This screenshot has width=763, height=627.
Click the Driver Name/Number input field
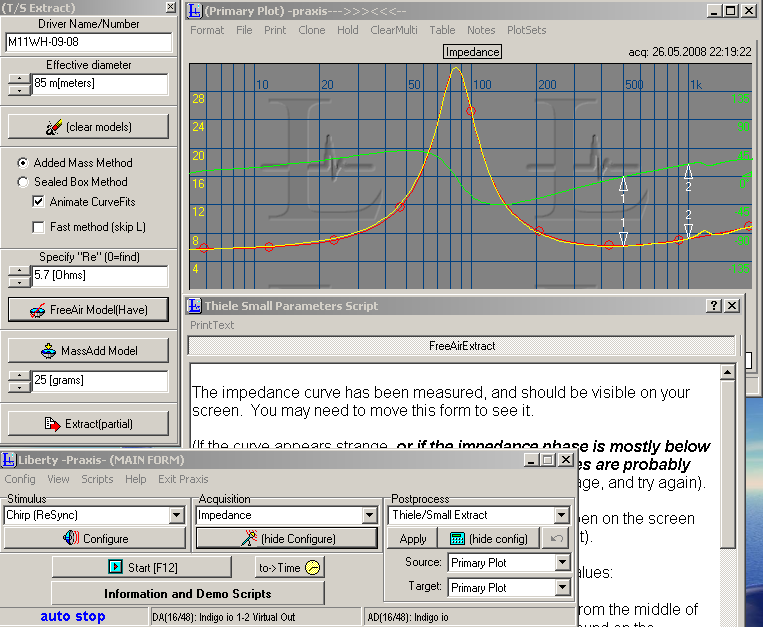[88, 43]
